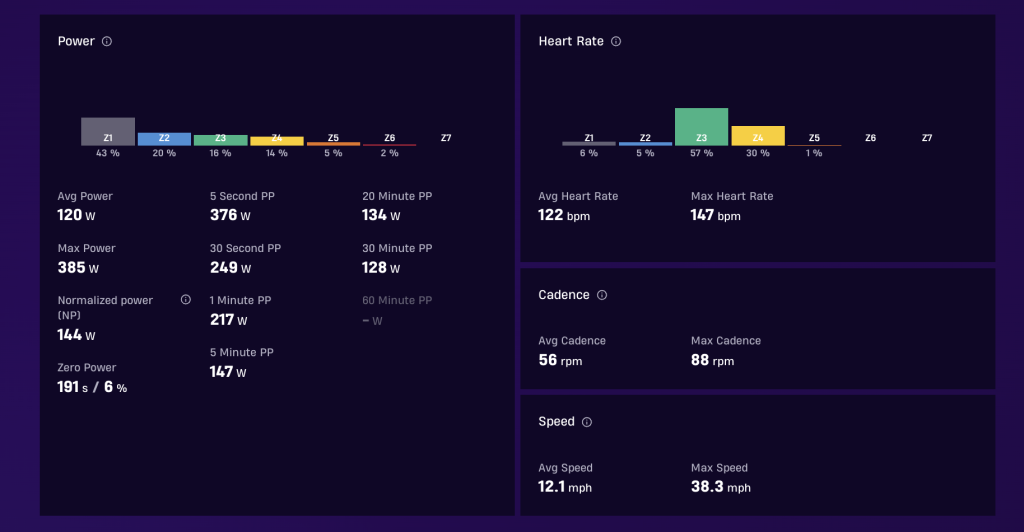The height and width of the screenshot is (532, 1024).
Task: Select the Heart Rate Z4 yellow bar
Action: click(x=758, y=136)
